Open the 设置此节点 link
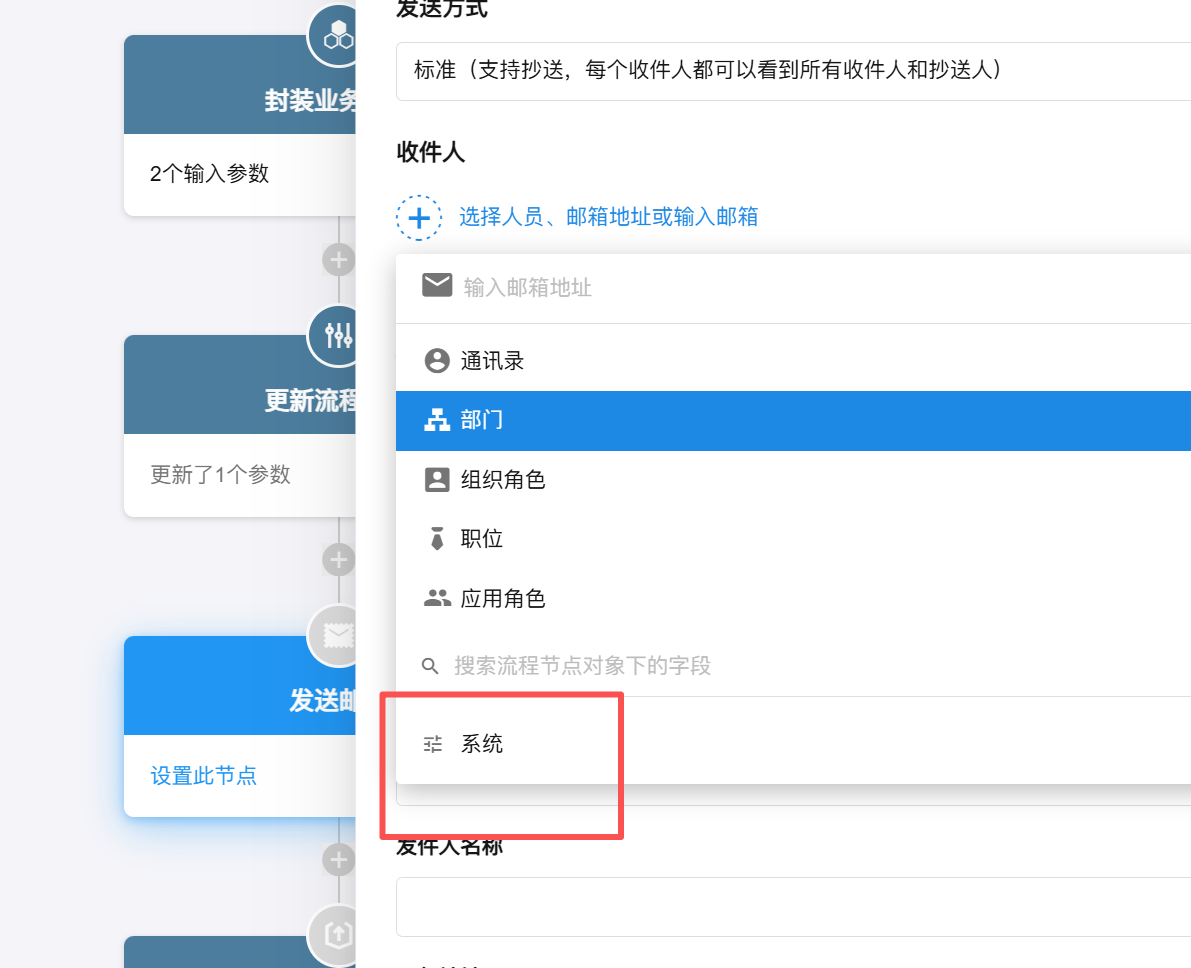 [x=204, y=776]
